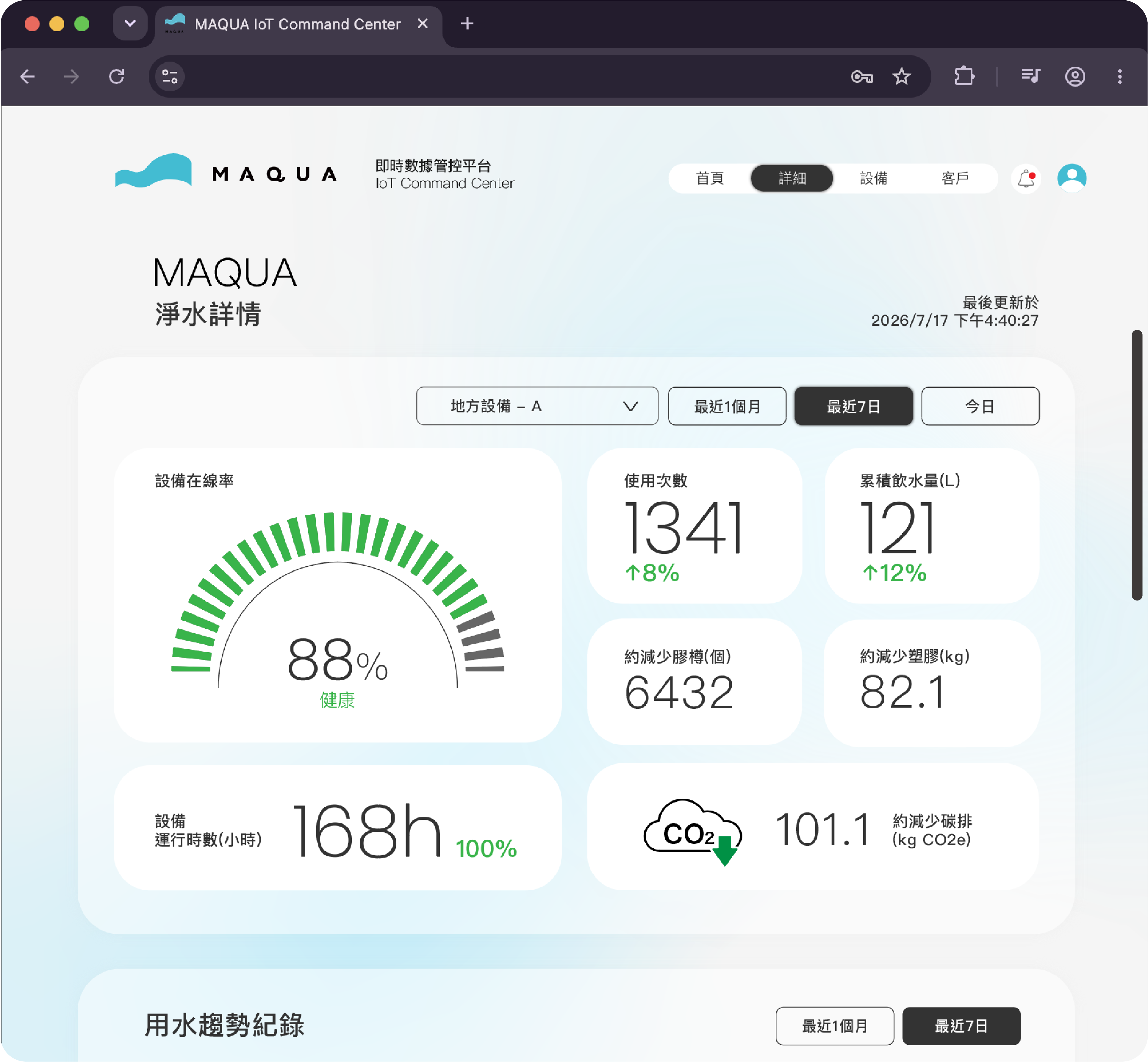
Task: Select the 今日 range button
Action: coord(980,406)
